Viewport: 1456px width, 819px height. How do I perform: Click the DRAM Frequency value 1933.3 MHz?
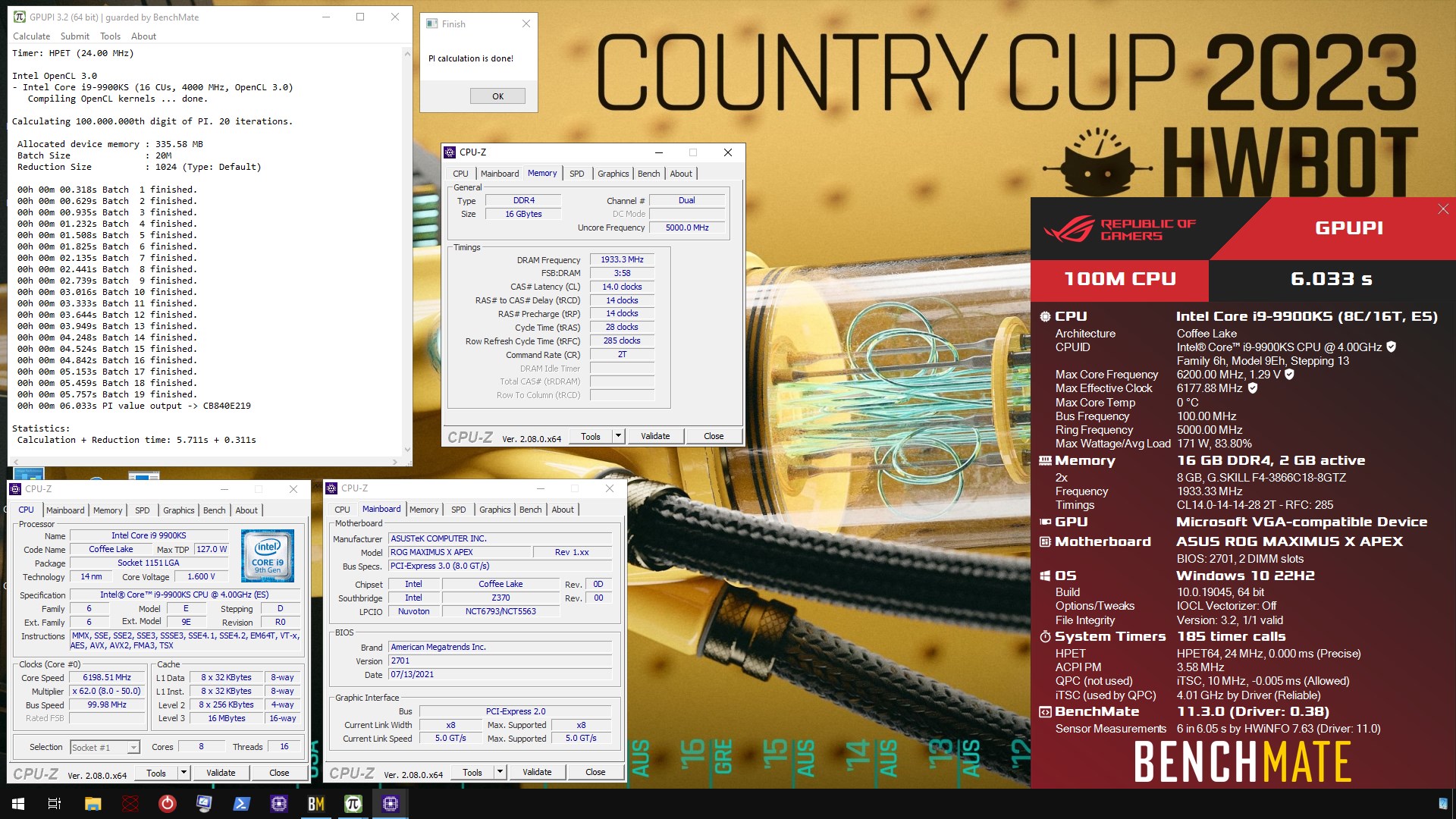[x=622, y=259]
